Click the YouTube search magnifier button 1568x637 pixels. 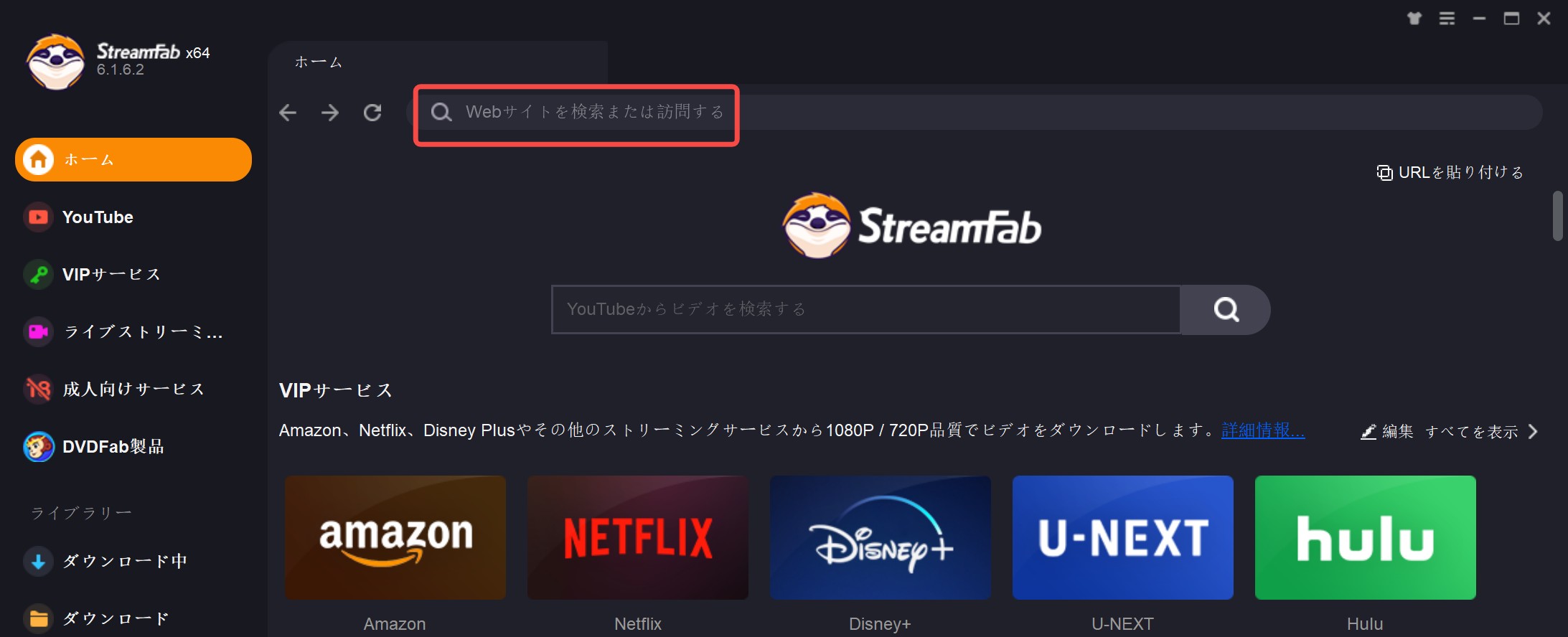[1226, 309]
